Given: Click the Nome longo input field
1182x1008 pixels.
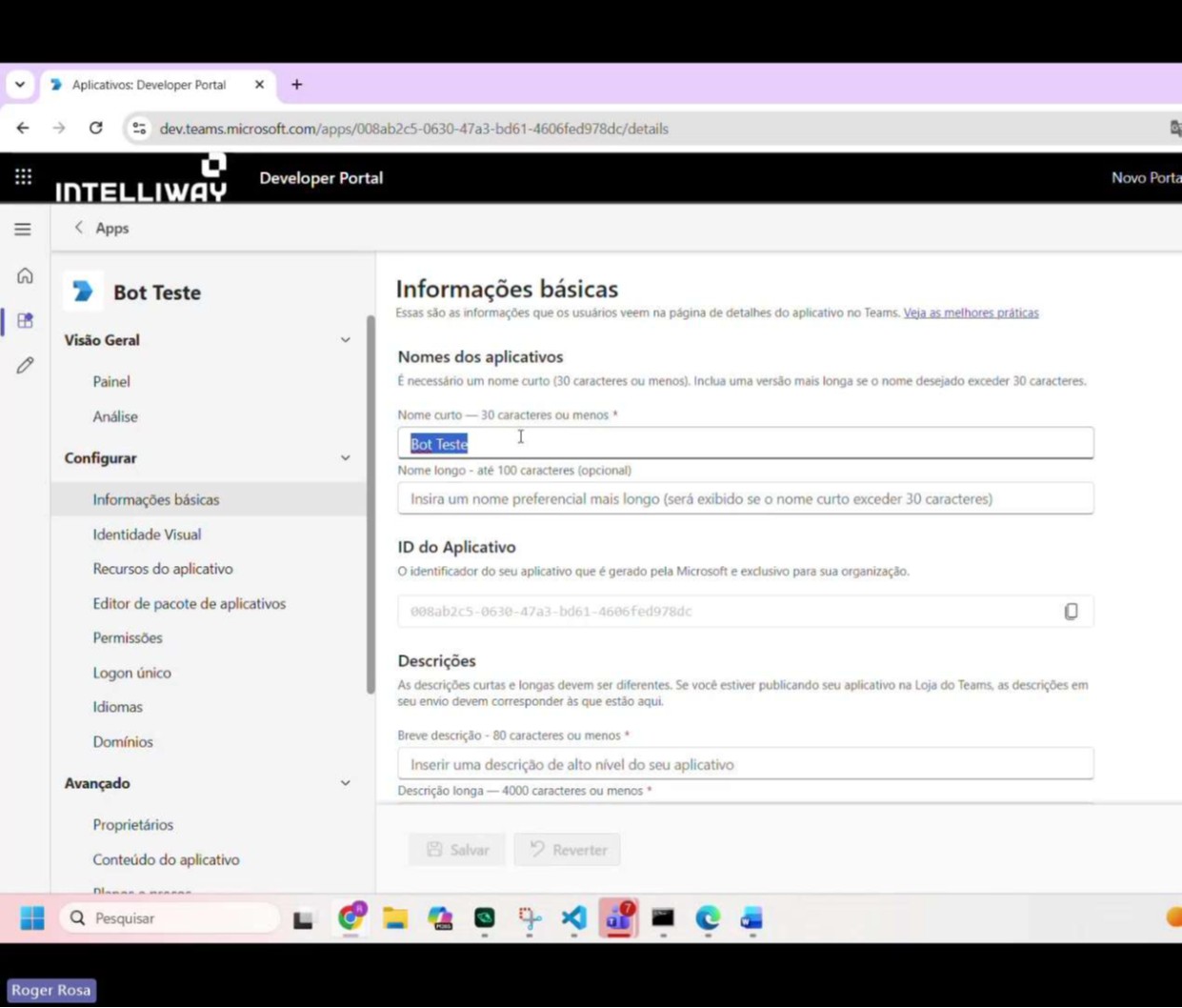Looking at the screenshot, I should coord(746,498).
